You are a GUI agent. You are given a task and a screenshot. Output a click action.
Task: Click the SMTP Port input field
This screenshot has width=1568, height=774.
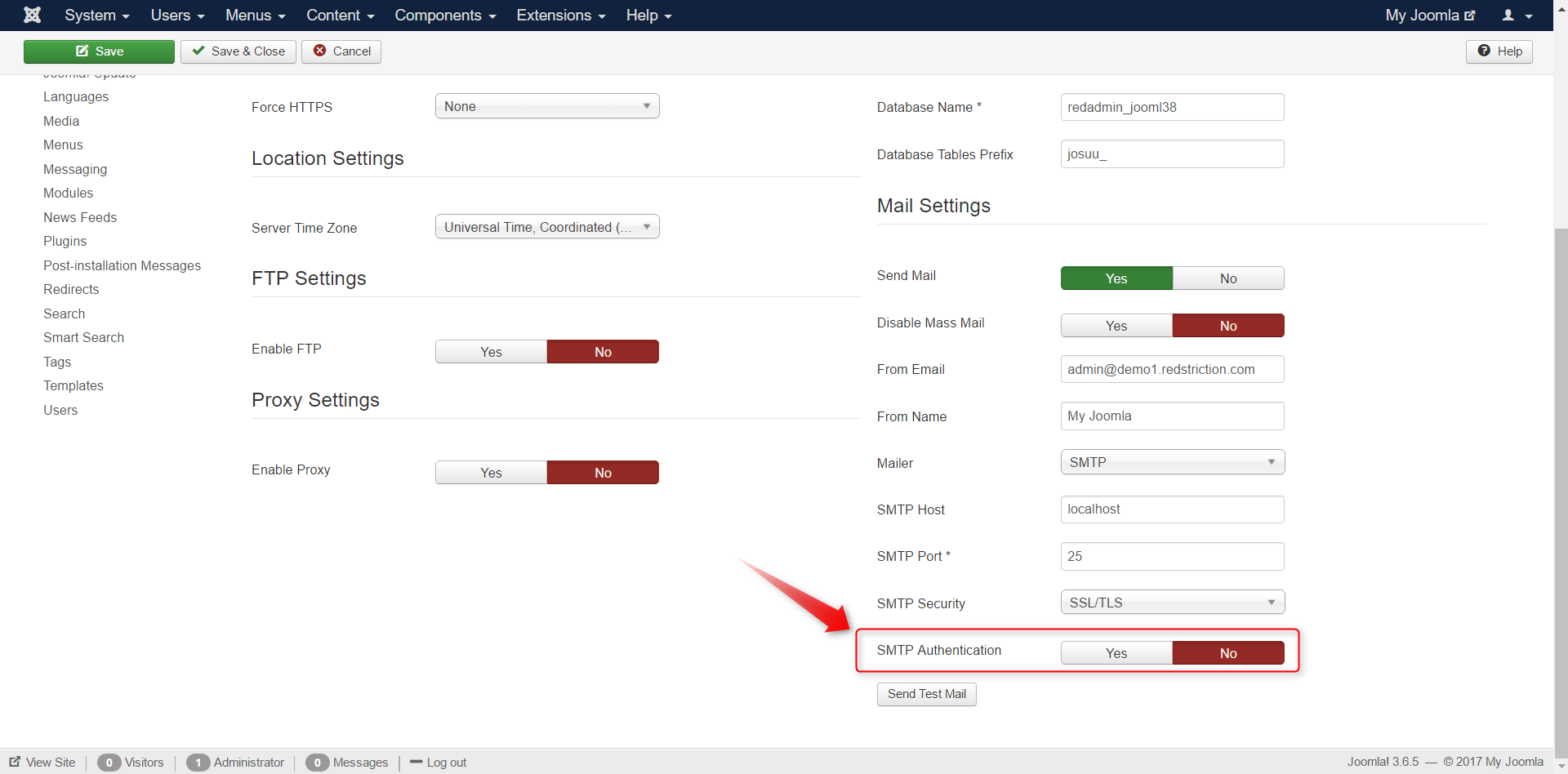click(1173, 556)
